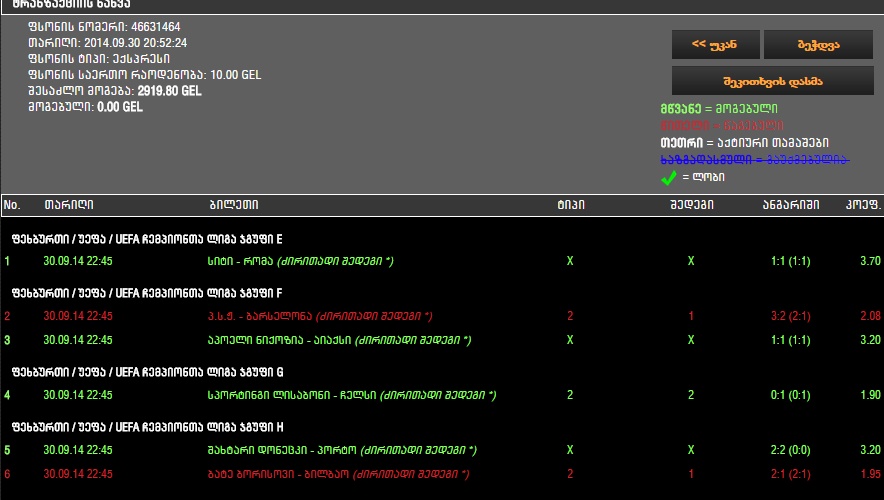This screenshot has height=500, width=884.
Task: Click odds value 2.08
Action: pos(870,316)
